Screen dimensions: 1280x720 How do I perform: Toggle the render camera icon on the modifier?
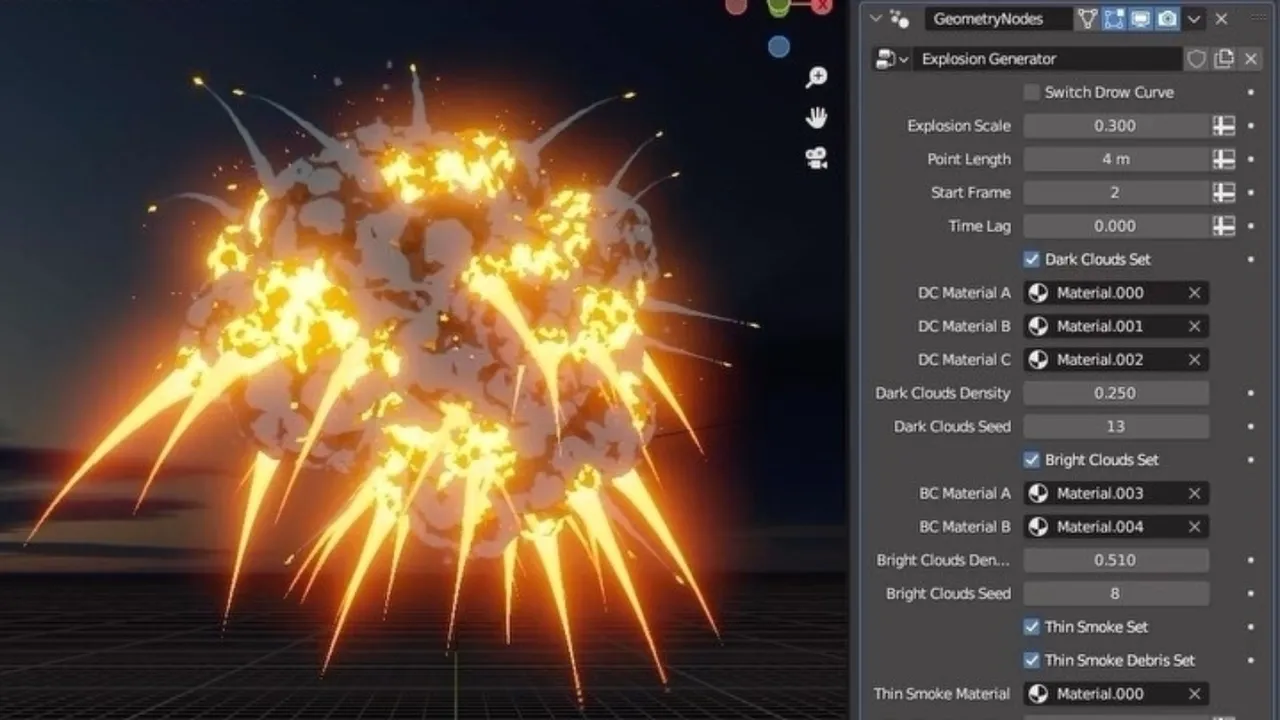pyautogui.click(x=1165, y=19)
